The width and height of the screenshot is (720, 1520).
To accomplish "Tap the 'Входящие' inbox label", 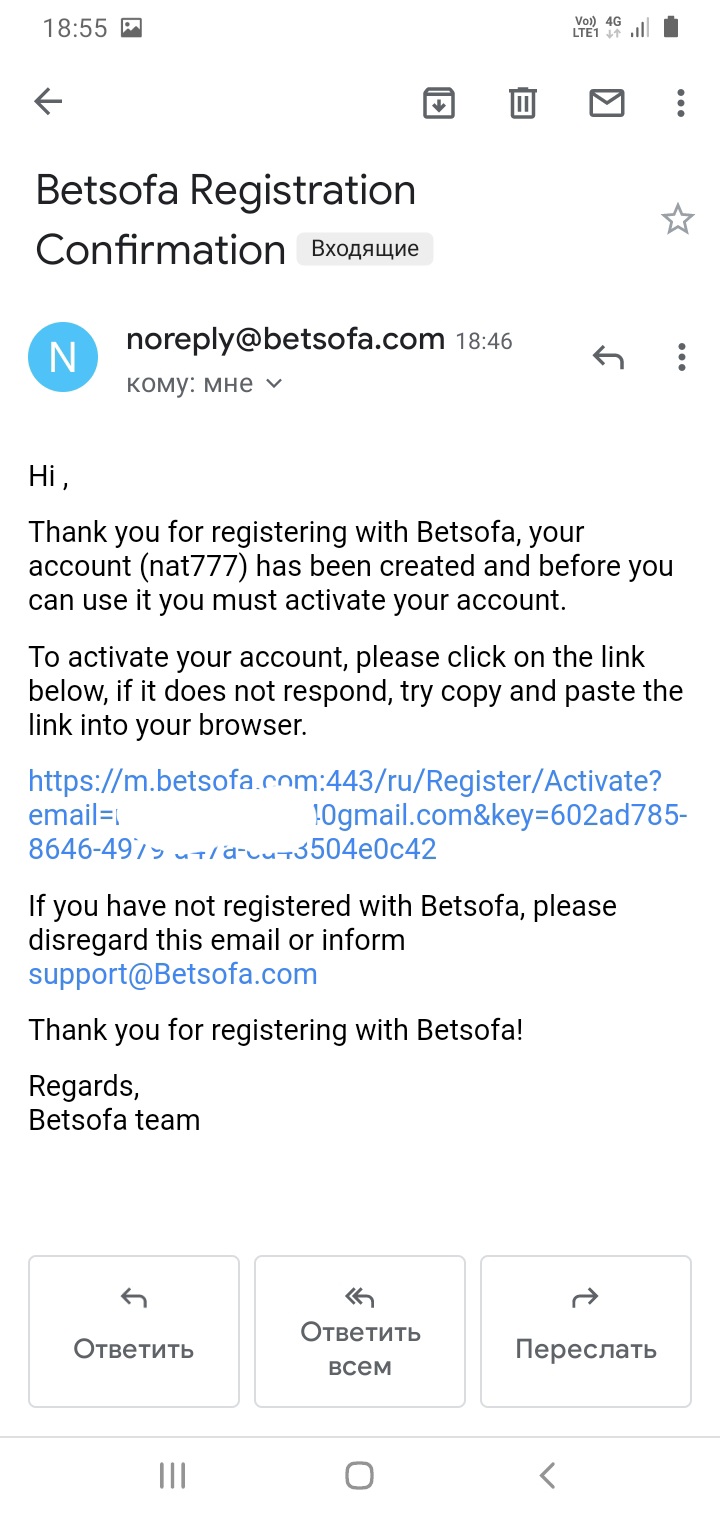I will (x=365, y=249).
